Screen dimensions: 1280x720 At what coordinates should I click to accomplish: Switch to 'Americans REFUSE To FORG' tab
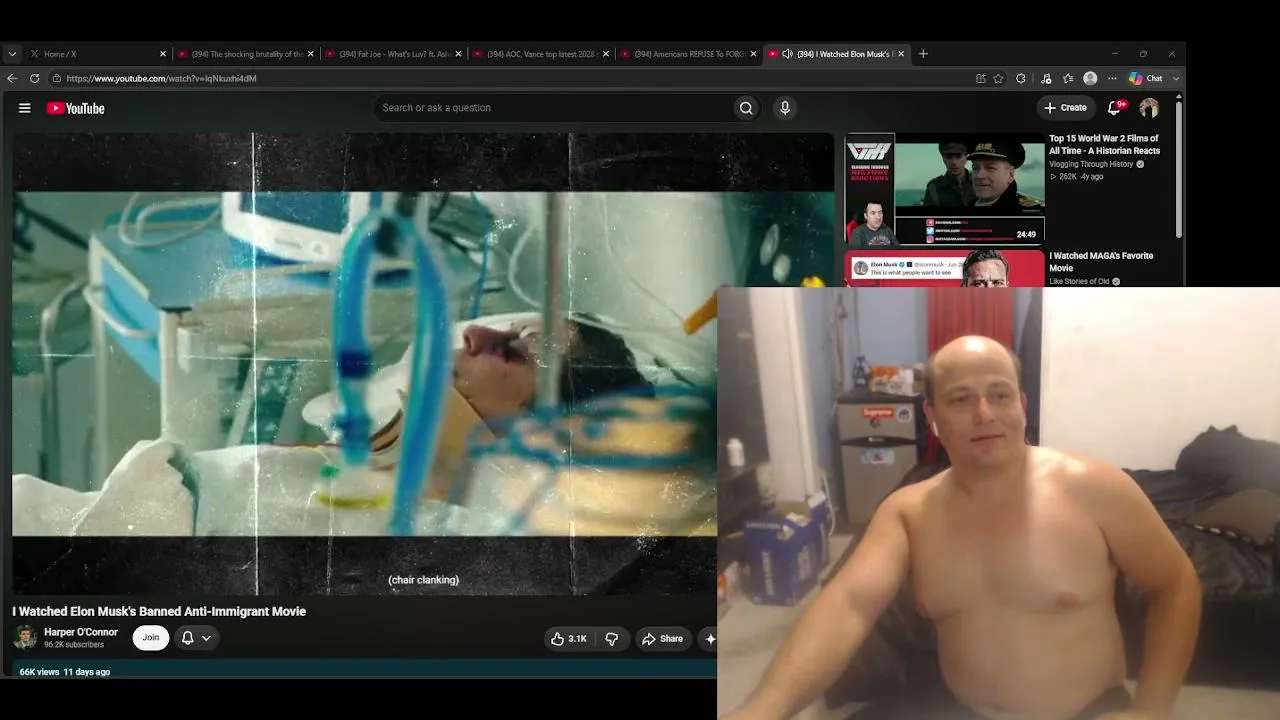(x=688, y=54)
